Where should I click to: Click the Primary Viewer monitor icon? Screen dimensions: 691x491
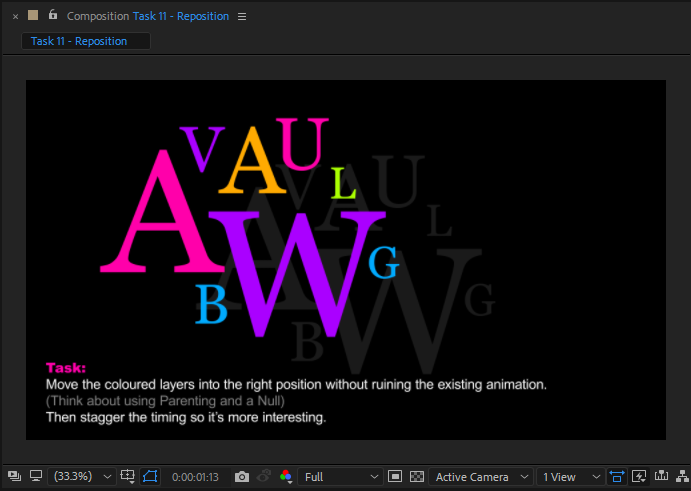[36, 476]
